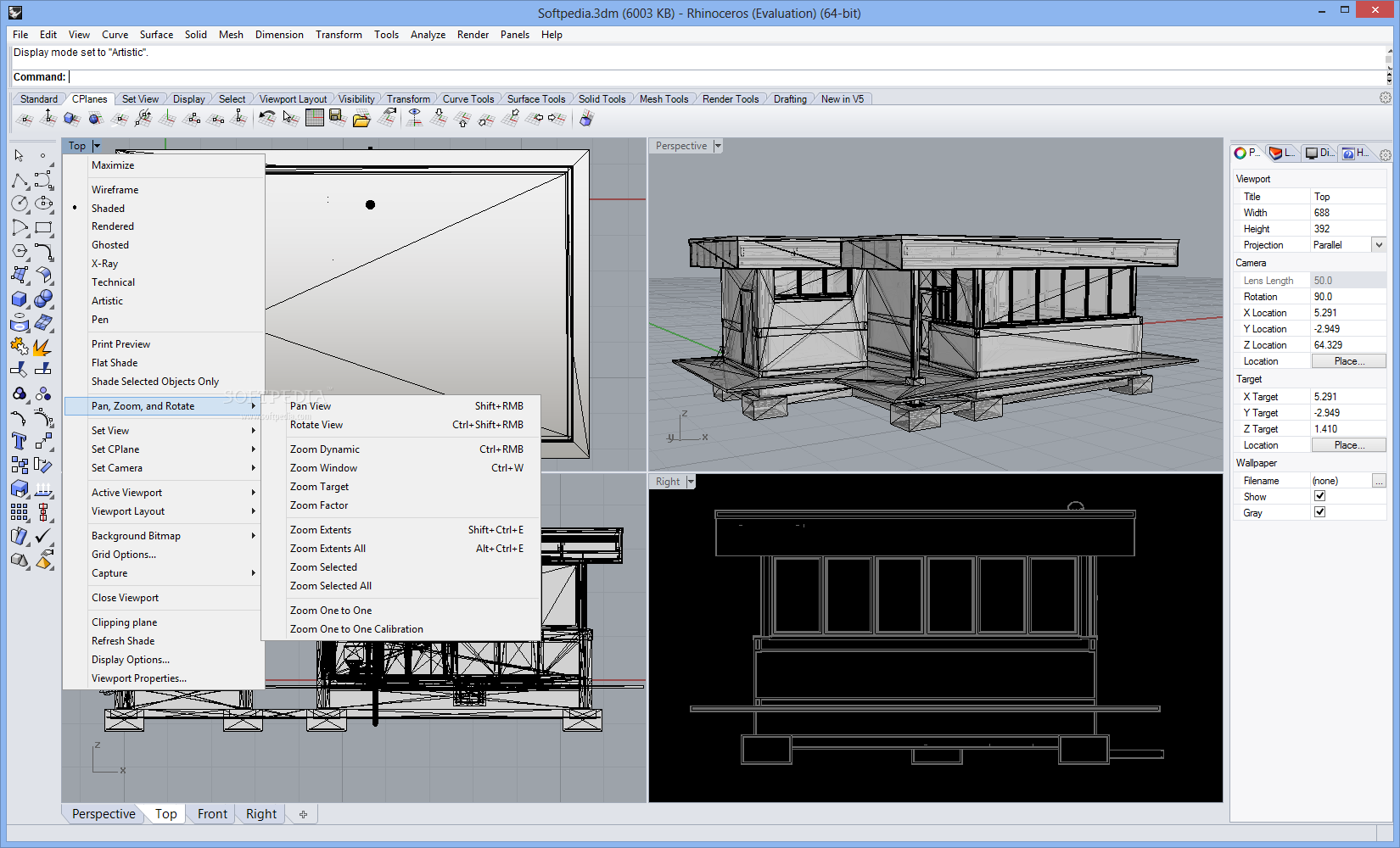This screenshot has height=848, width=1400.
Task: Open the Top viewport title dropdown arrow
Action: tap(96, 146)
